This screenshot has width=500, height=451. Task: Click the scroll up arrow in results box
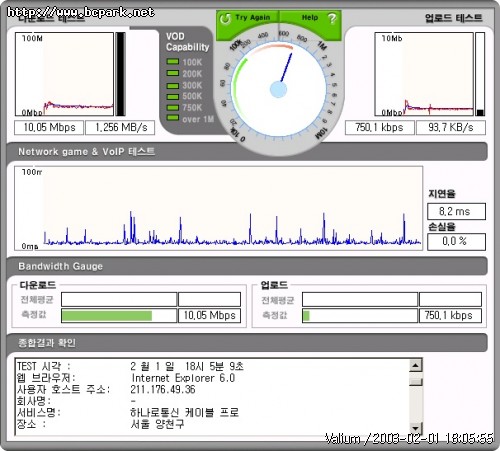tap(416, 365)
